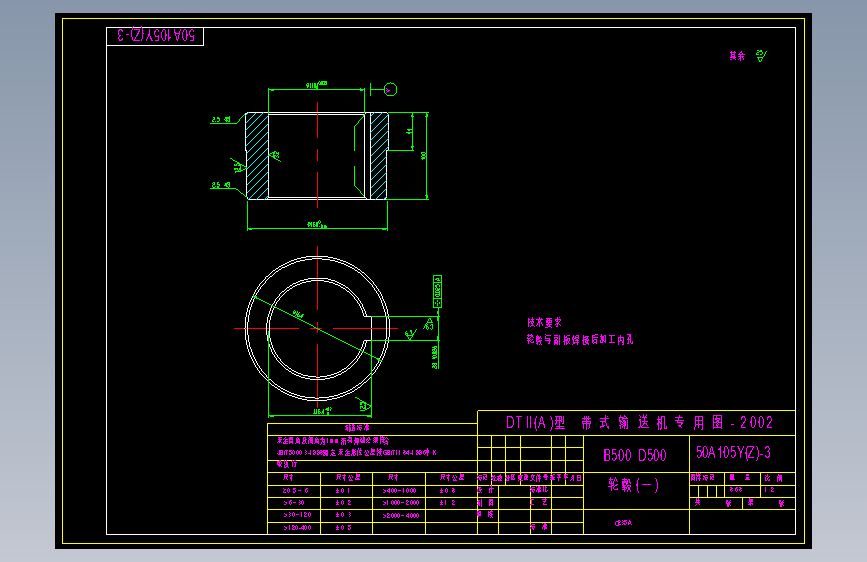Image resolution: width=867 pixels, height=562 pixels.
Task: Click the datum circle marked 'A'
Action: coord(390,89)
